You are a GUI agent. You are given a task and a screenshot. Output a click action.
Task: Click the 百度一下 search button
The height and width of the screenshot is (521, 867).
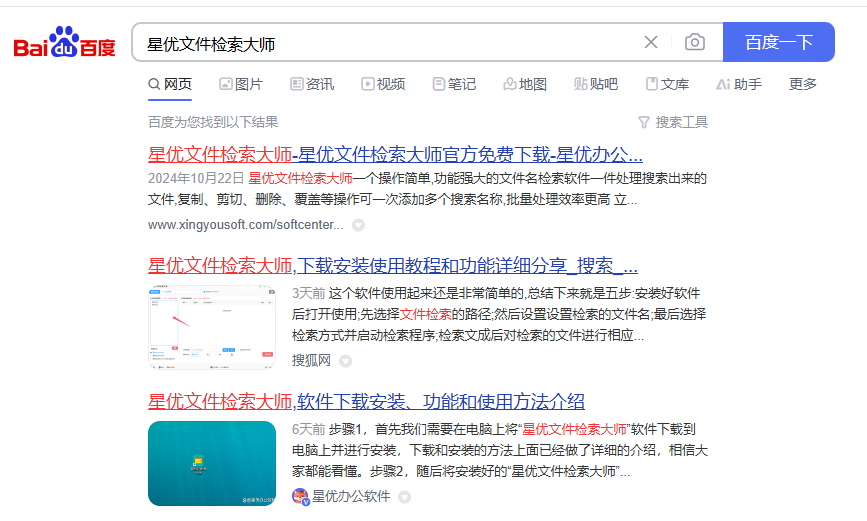779,42
